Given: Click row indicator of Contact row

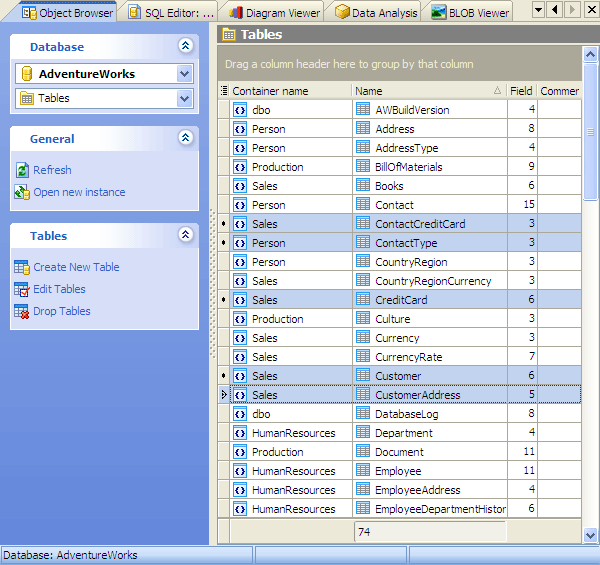Looking at the screenshot, I should 224,205.
